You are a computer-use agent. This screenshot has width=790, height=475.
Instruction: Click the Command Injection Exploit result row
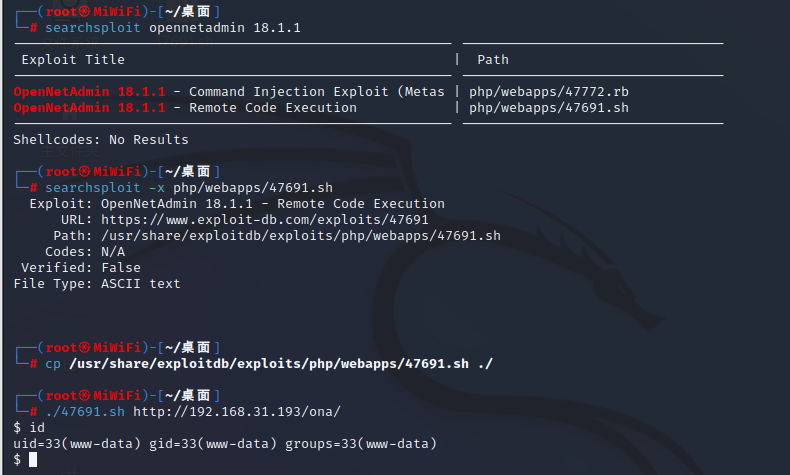point(229,92)
